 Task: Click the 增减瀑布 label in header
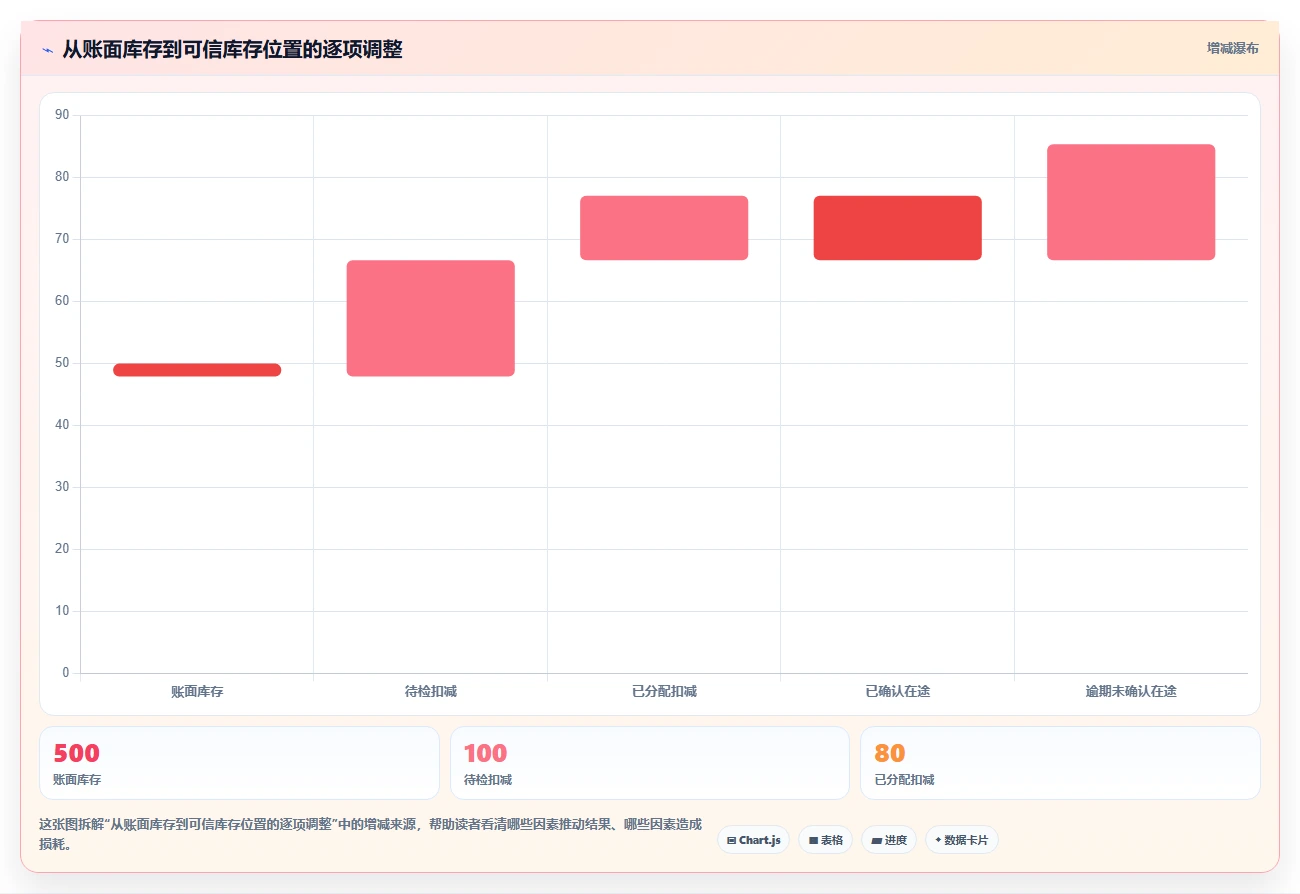(x=1232, y=48)
